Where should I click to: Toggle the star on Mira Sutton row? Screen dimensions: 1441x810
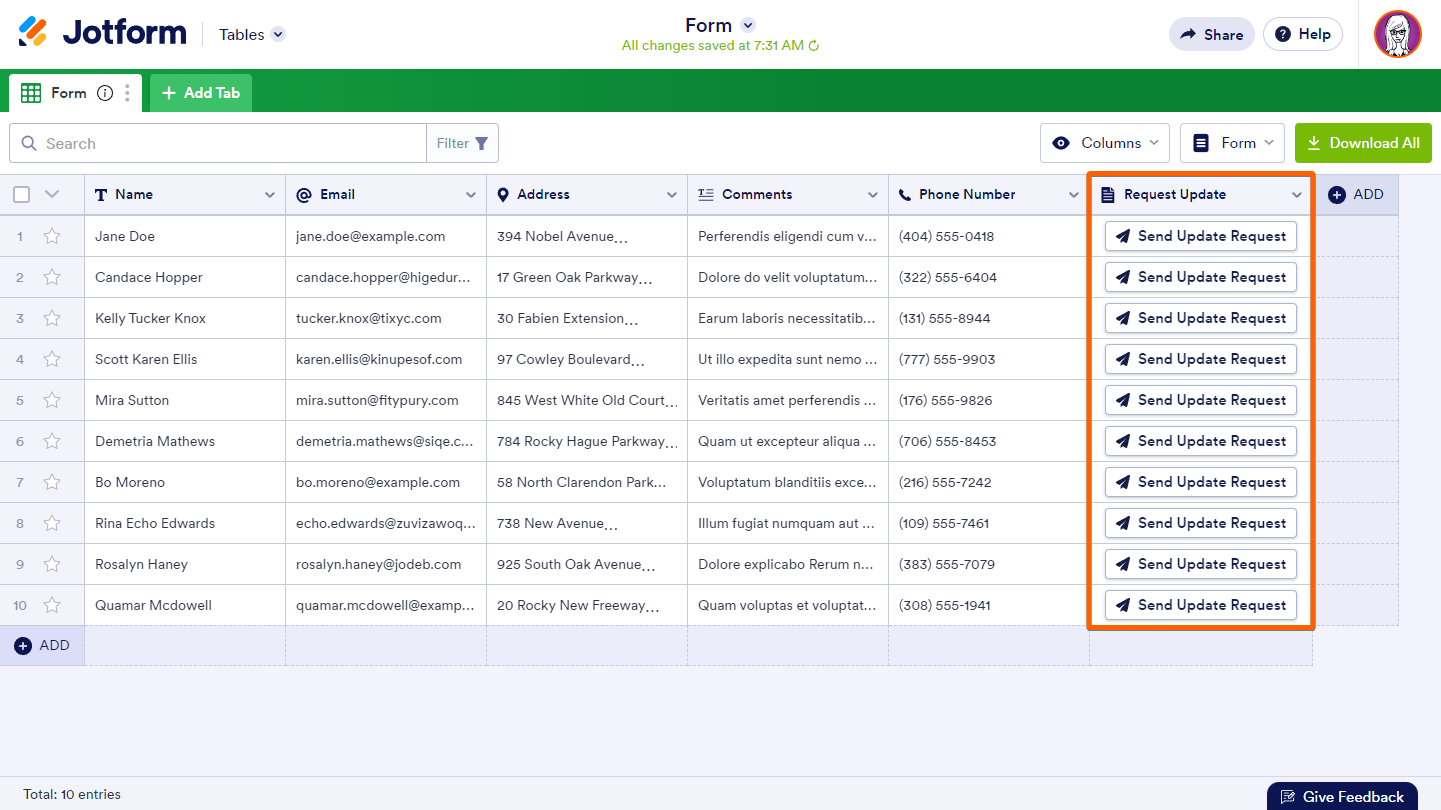pyautogui.click(x=52, y=401)
